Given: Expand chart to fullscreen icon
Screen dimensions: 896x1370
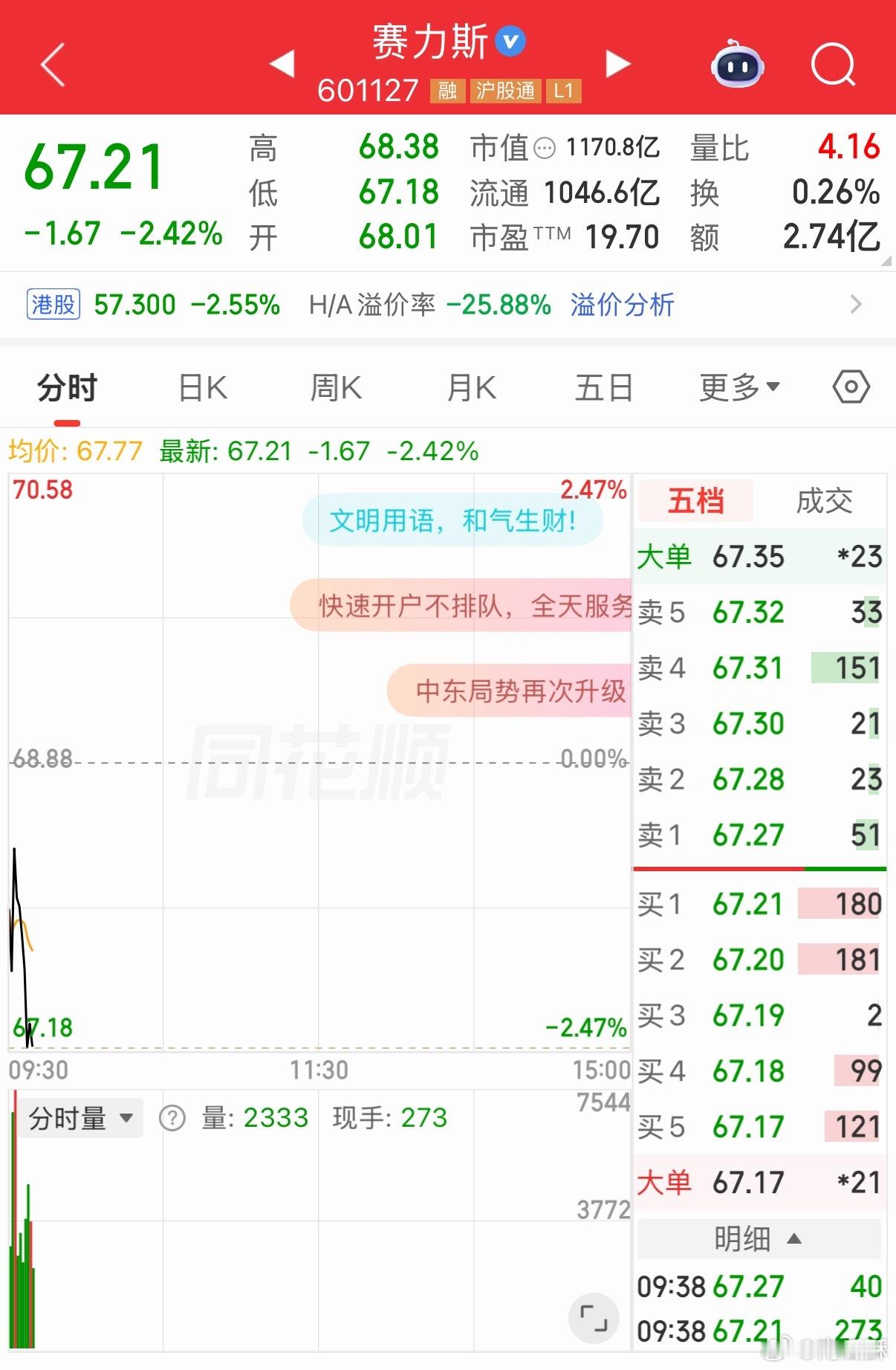Looking at the screenshot, I should click(x=593, y=1319).
